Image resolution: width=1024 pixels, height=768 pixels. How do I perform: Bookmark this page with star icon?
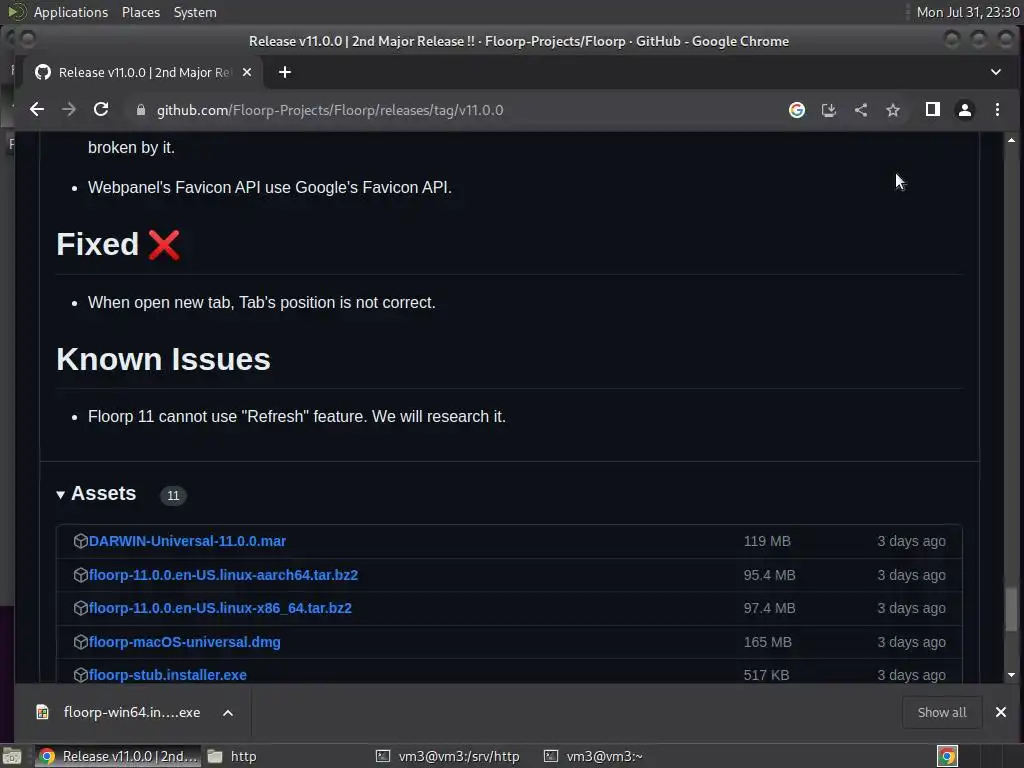(893, 110)
